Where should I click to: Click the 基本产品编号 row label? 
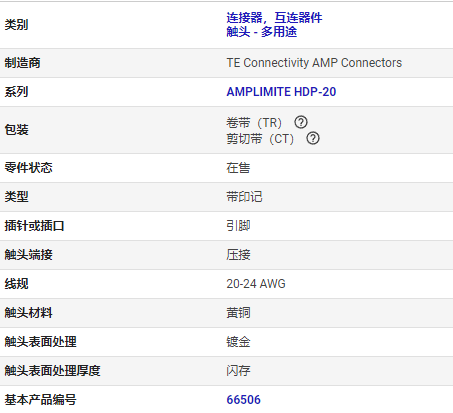click(40, 400)
